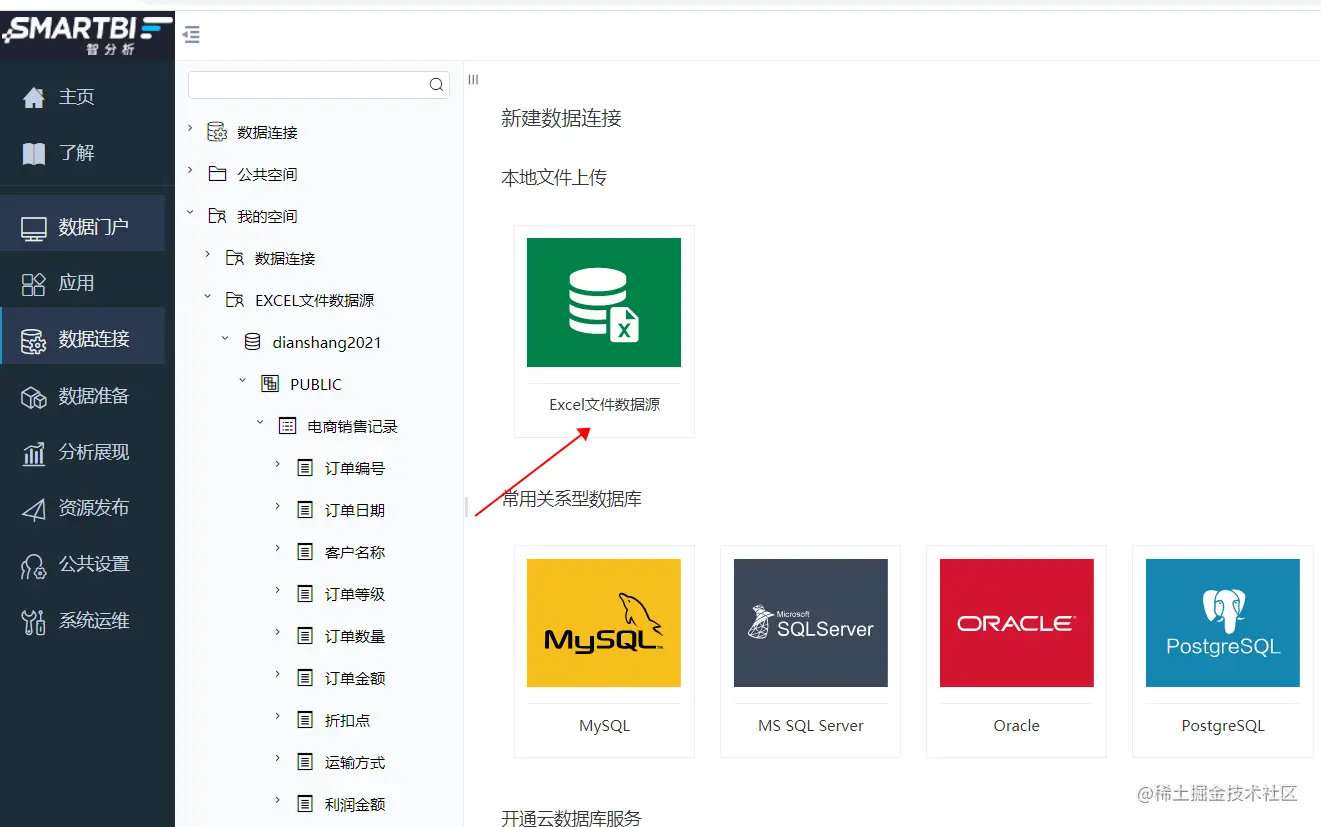The width and height of the screenshot is (1321, 827).
Task: Select the MySQL dolphin icon
Action: click(604, 622)
